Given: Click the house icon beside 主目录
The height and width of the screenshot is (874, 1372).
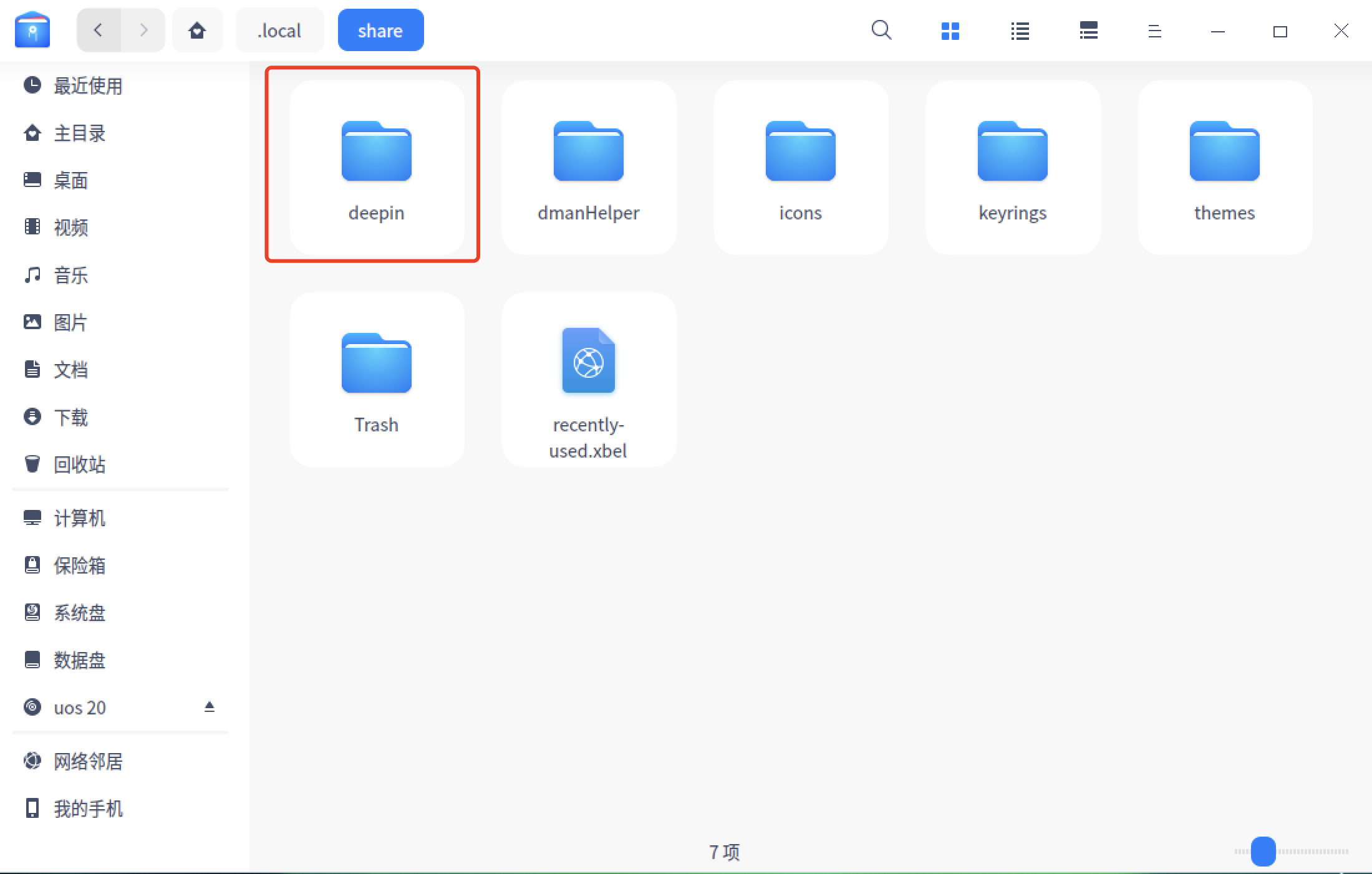Looking at the screenshot, I should coord(32,132).
